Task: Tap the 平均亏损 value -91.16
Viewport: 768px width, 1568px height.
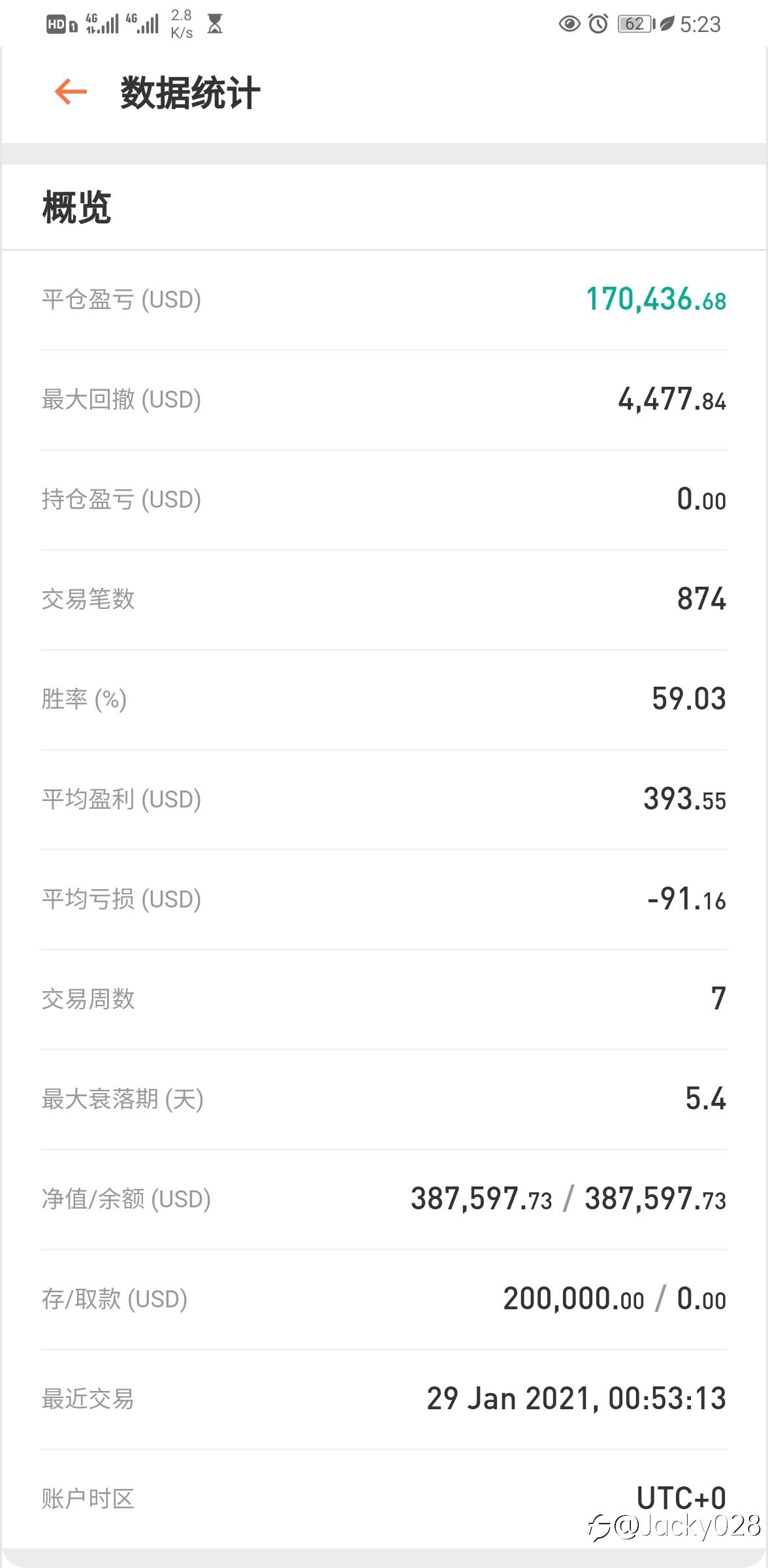Action: (x=686, y=900)
